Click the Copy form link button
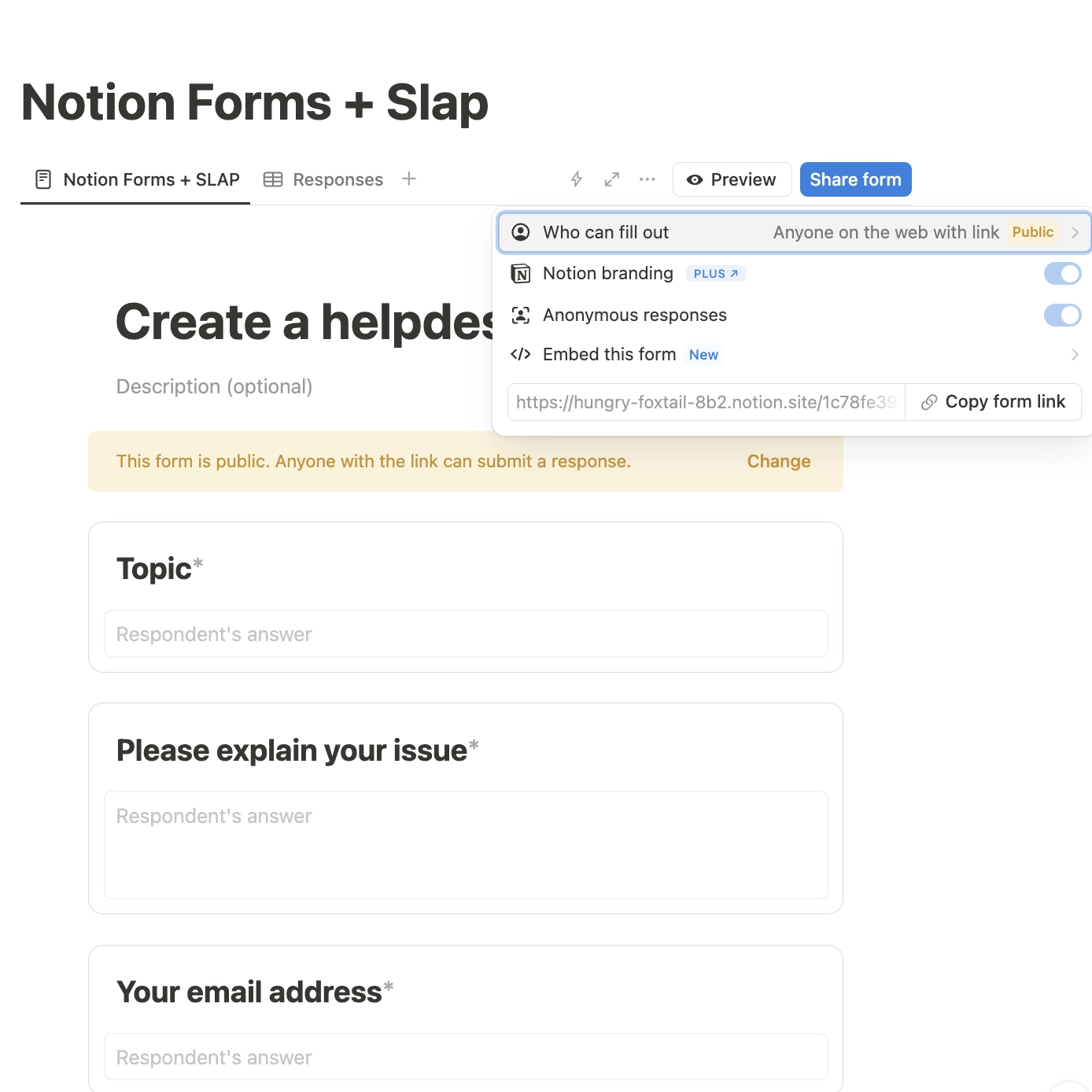 click(x=993, y=402)
